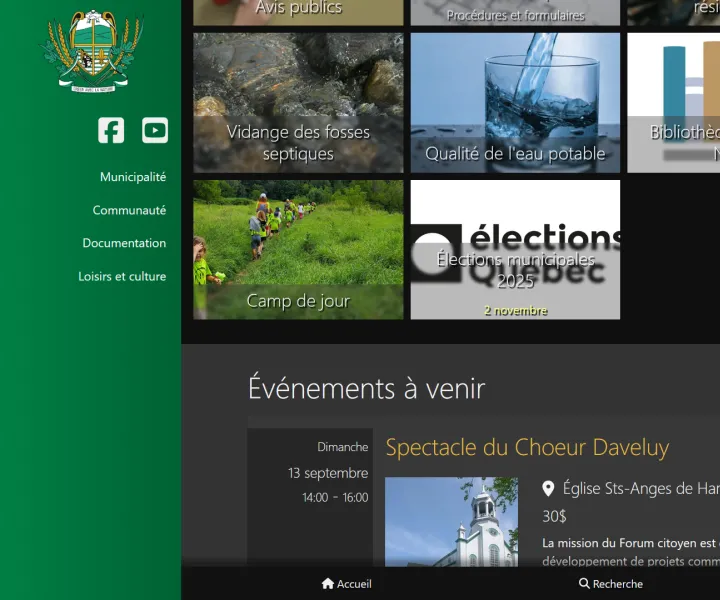Click the 30$ price text

(x=554, y=516)
